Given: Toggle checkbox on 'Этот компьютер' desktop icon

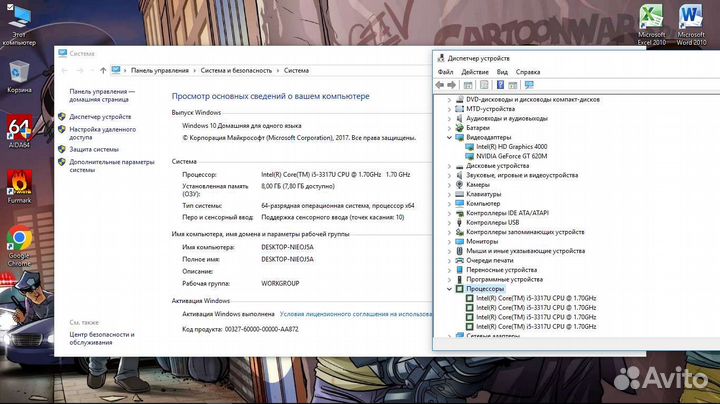Looking at the screenshot, I should click(x=10, y=6).
